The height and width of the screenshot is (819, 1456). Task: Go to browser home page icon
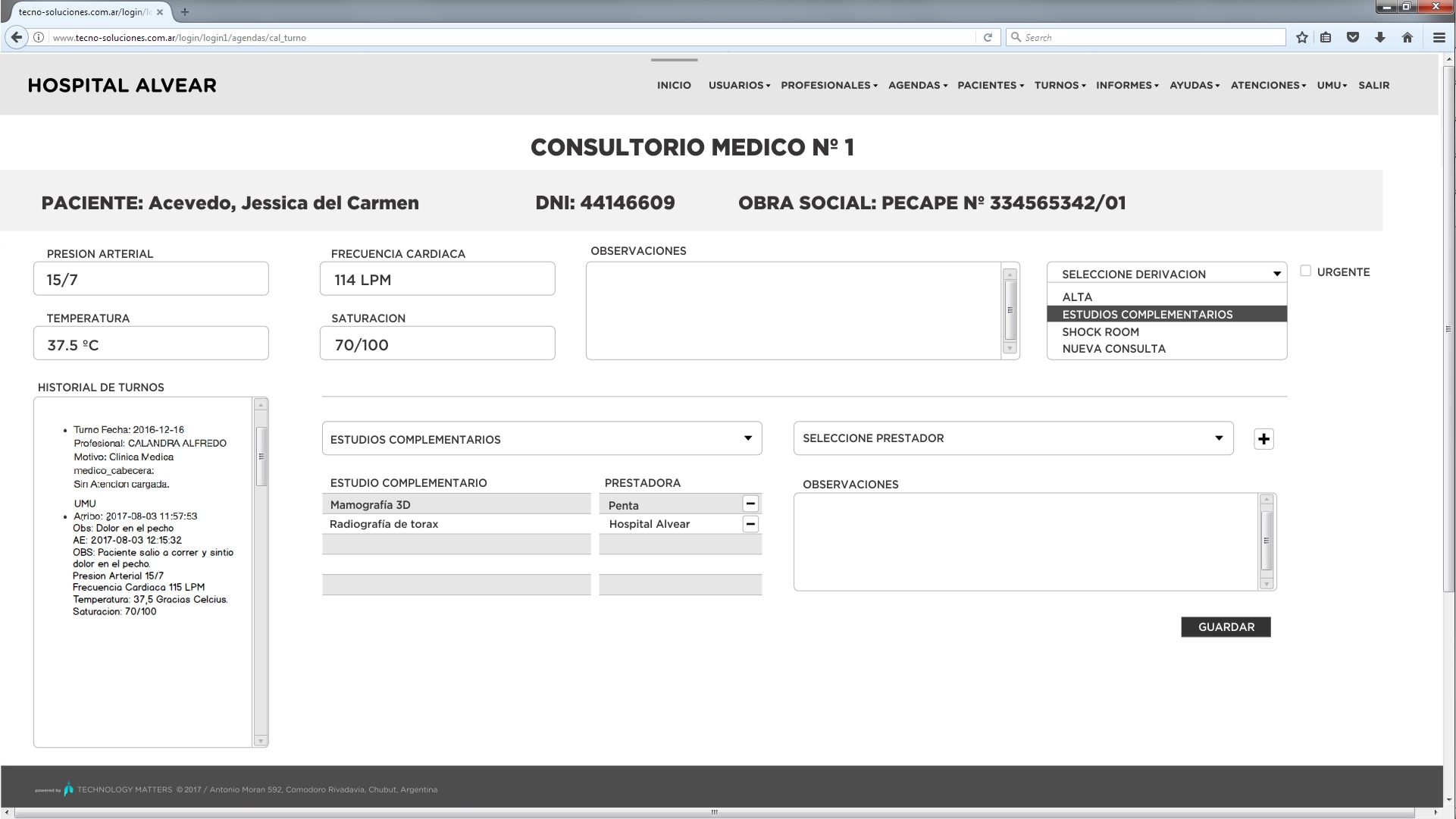tap(1407, 37)
